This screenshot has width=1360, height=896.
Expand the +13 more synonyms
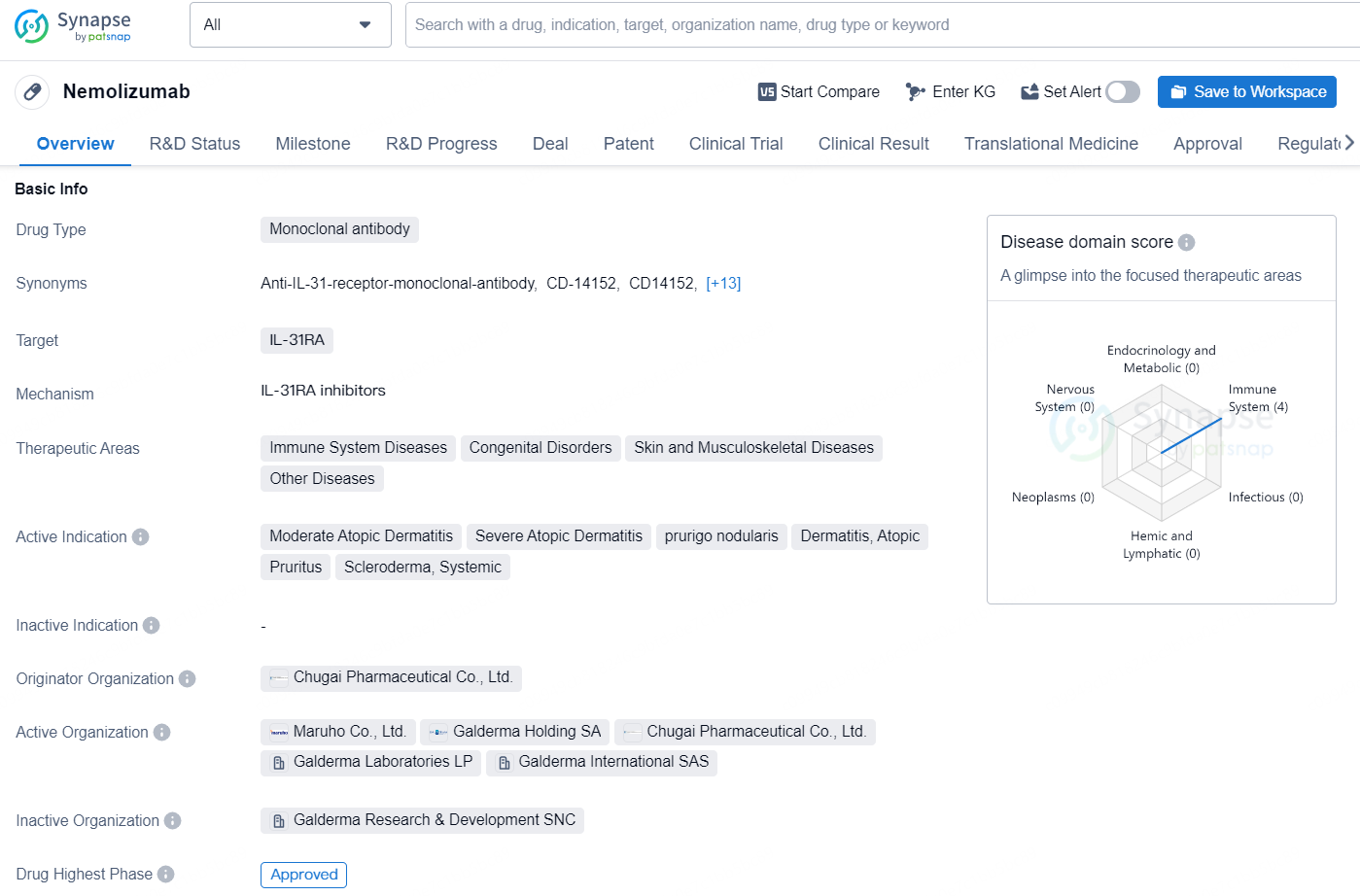723,284
